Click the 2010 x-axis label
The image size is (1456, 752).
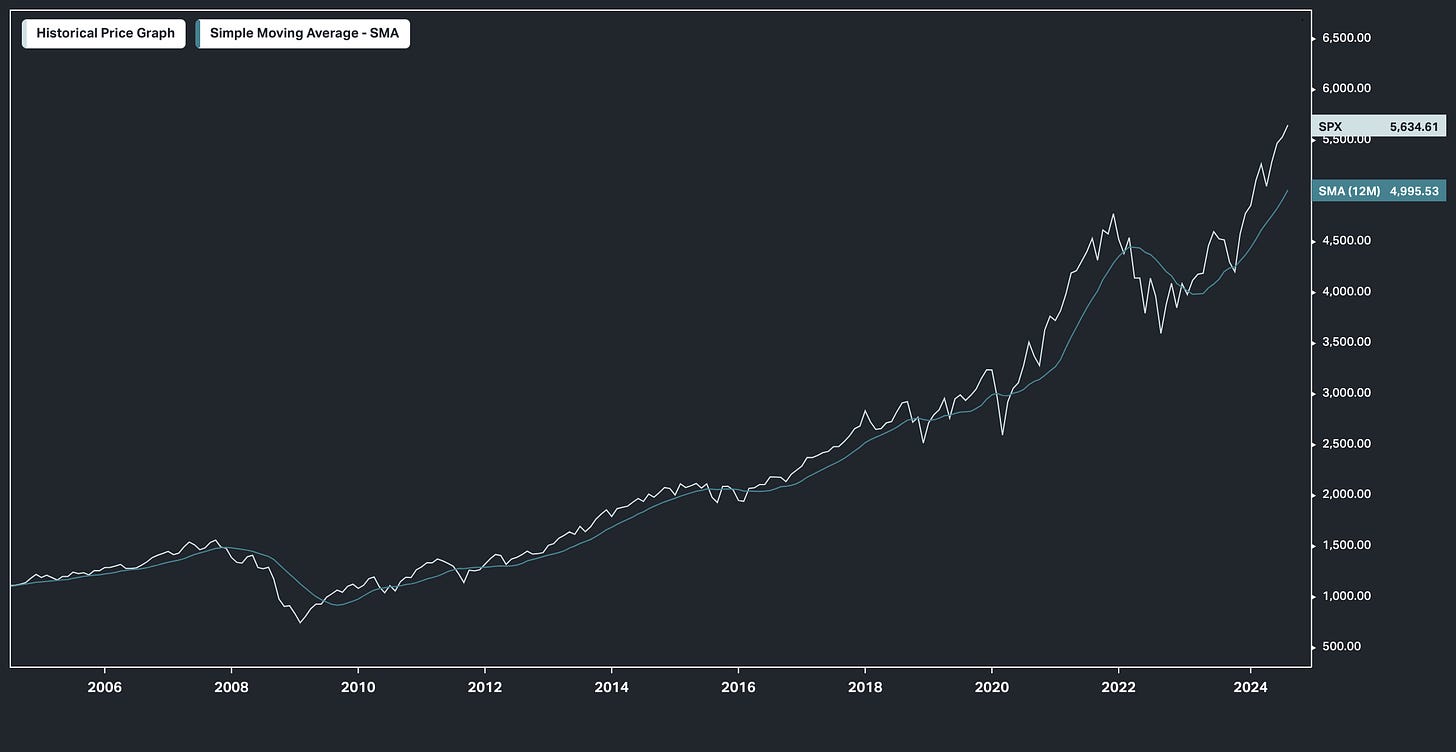pos(358,687)
